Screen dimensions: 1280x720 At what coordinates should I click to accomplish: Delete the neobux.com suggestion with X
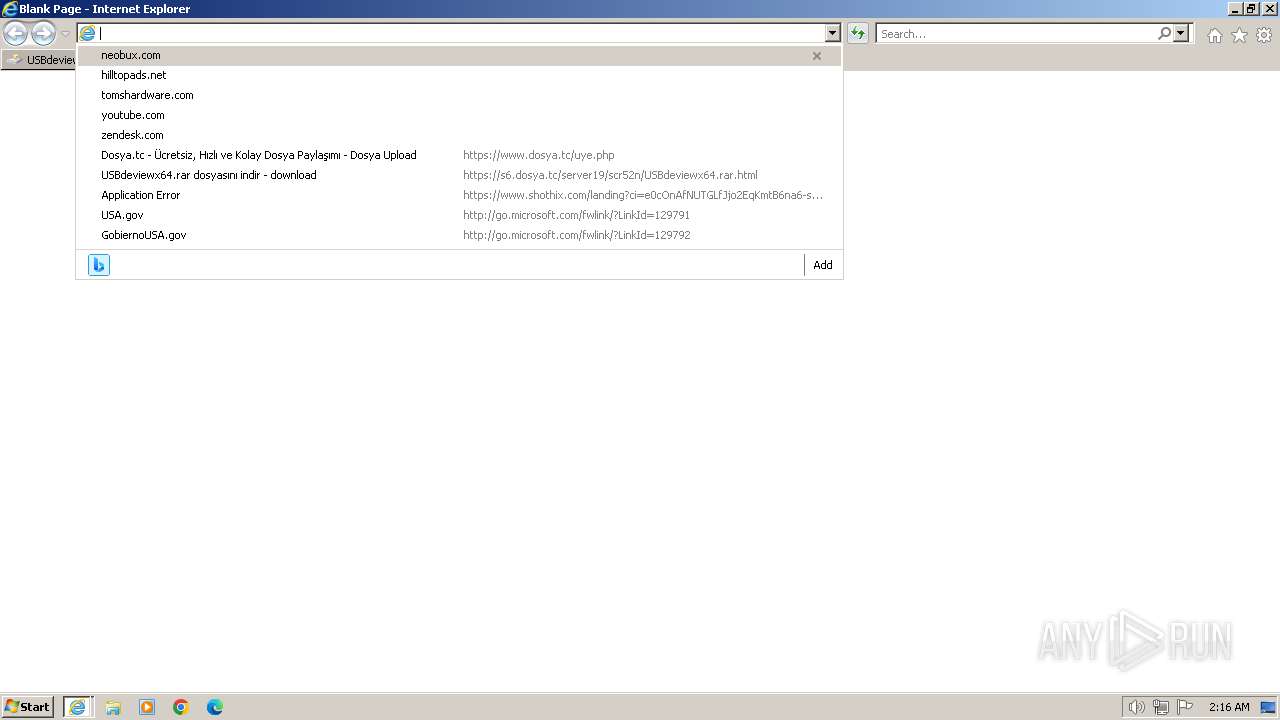point(817,56)
